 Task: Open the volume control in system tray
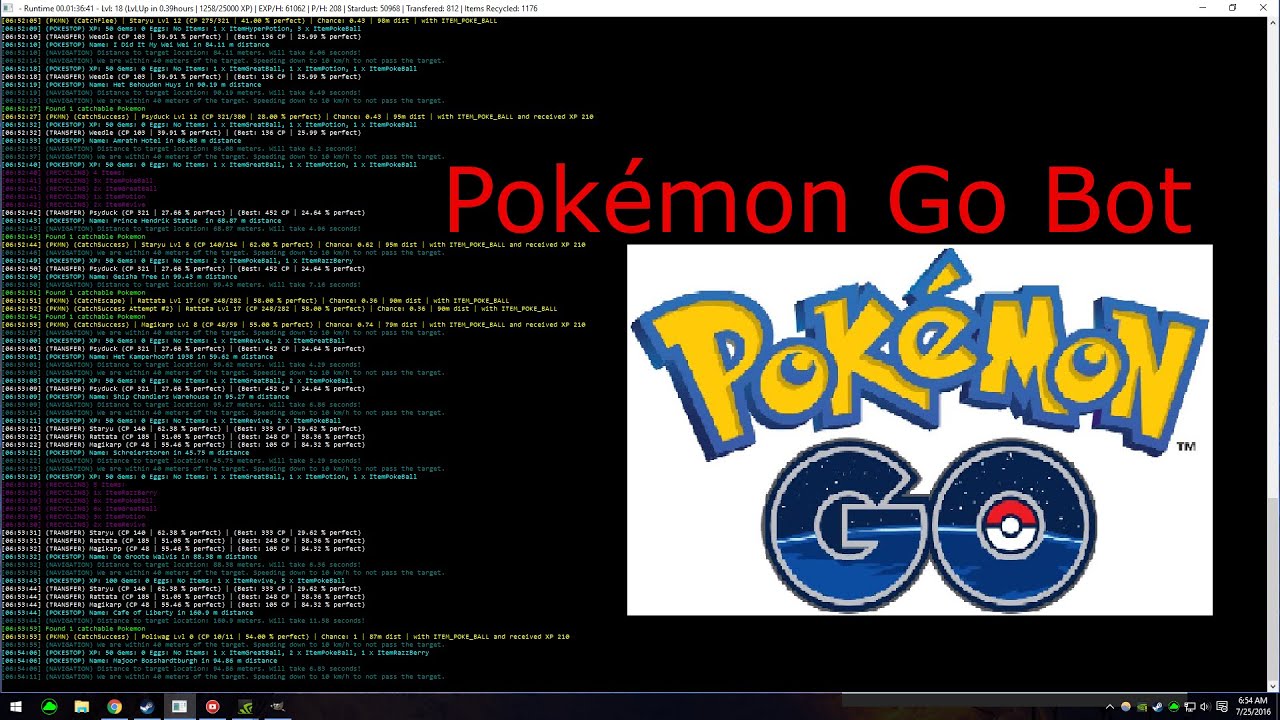(1205, 707)
